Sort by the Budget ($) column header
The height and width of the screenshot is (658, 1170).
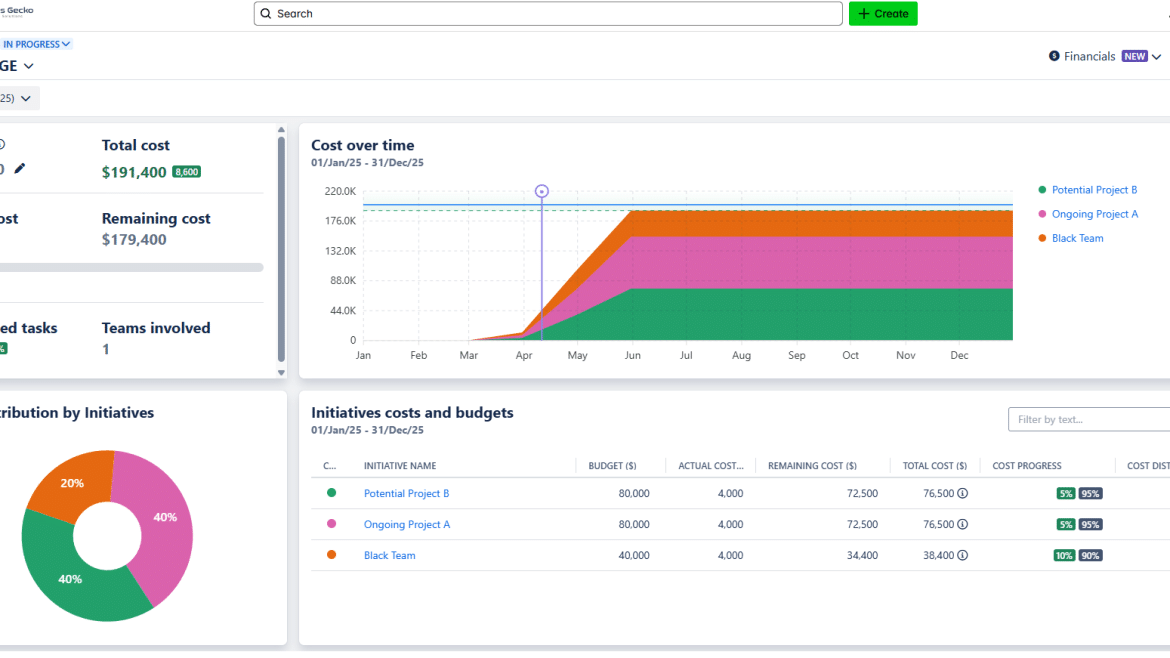pyautogui.click(x=612, y=466)
